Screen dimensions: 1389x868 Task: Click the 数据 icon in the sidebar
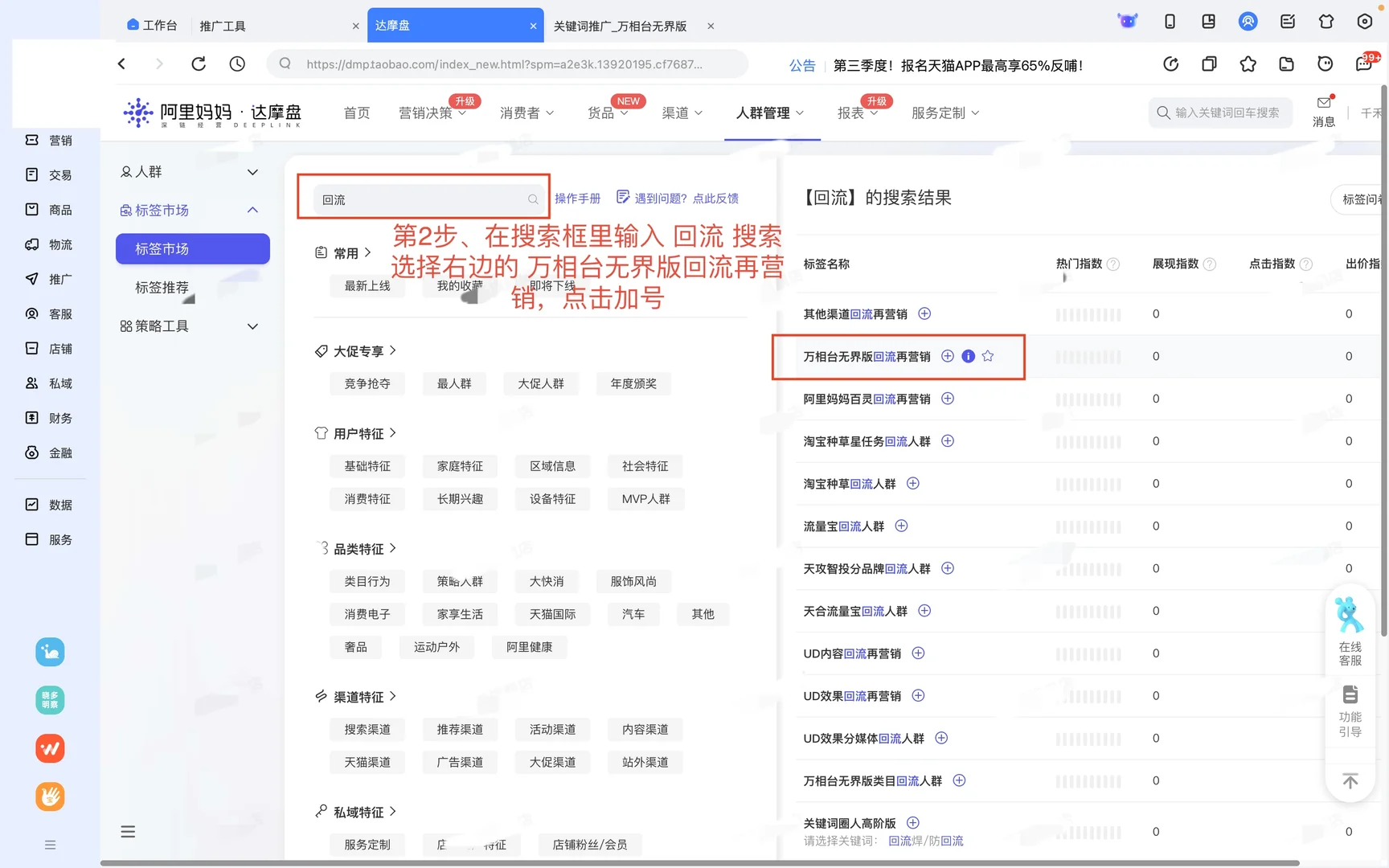click(x=31, y=504)
